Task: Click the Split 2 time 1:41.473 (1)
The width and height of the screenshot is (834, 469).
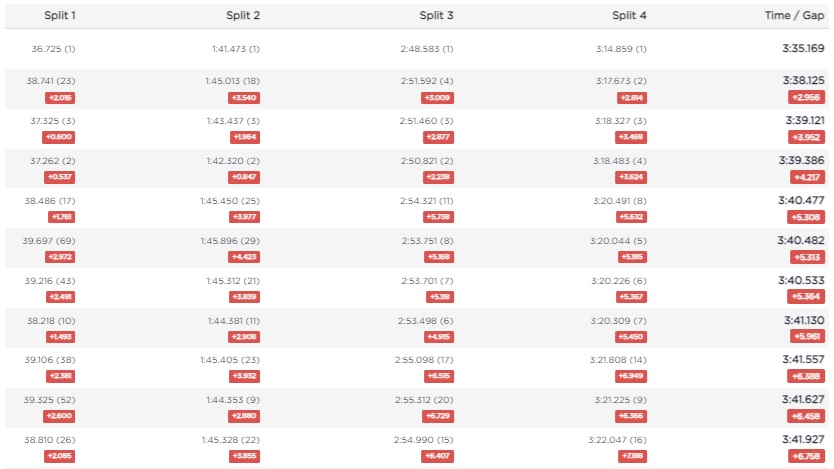Action: pos(236,49)
